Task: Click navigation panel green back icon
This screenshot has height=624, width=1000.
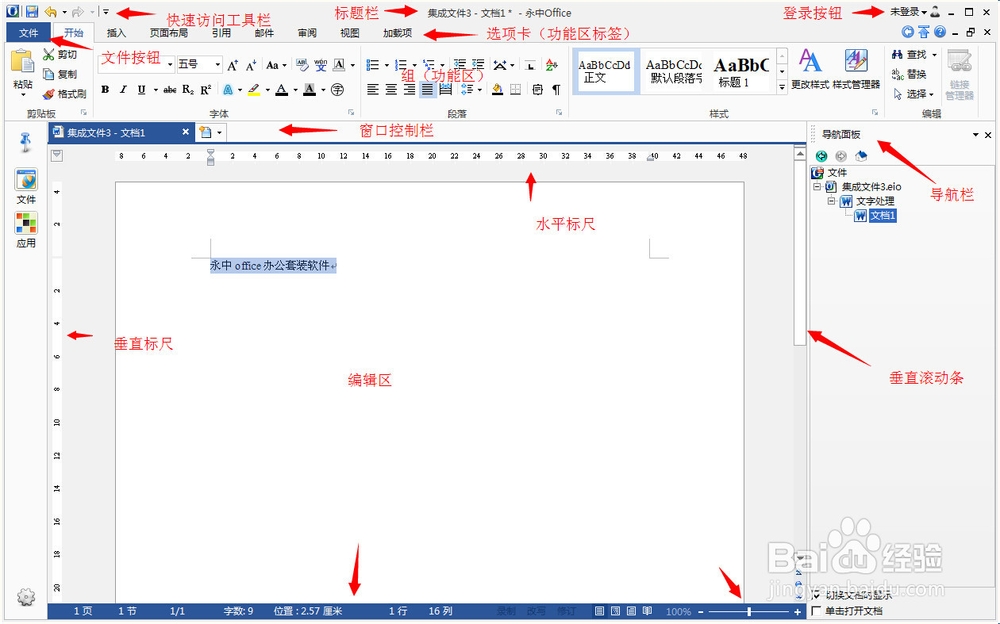Action: pyautogui.click(x=821, y=156)
